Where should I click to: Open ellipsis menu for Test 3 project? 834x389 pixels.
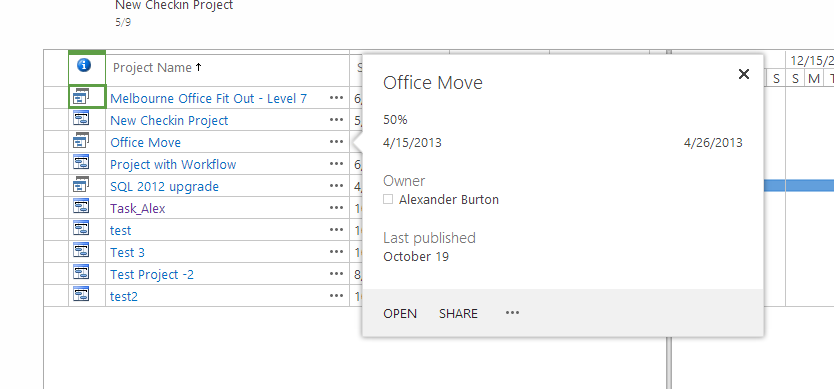tap(336, 252)
